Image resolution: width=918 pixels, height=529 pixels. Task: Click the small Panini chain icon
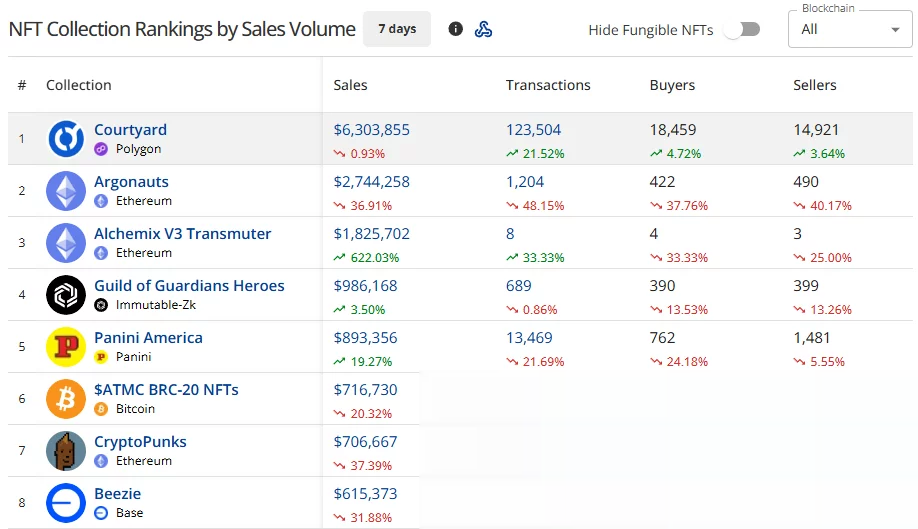[x=101, y=357]
